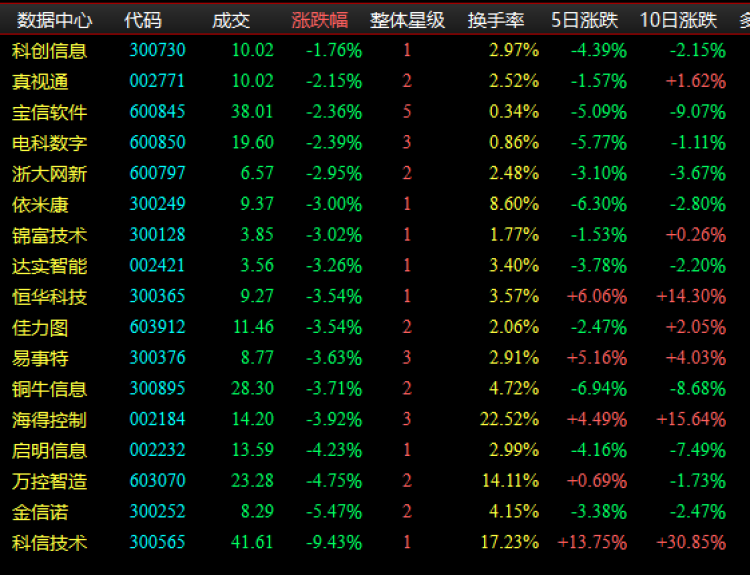Click stock code 002421
Viewport: 750px width, 575px height.
click(x=157, y=265)
